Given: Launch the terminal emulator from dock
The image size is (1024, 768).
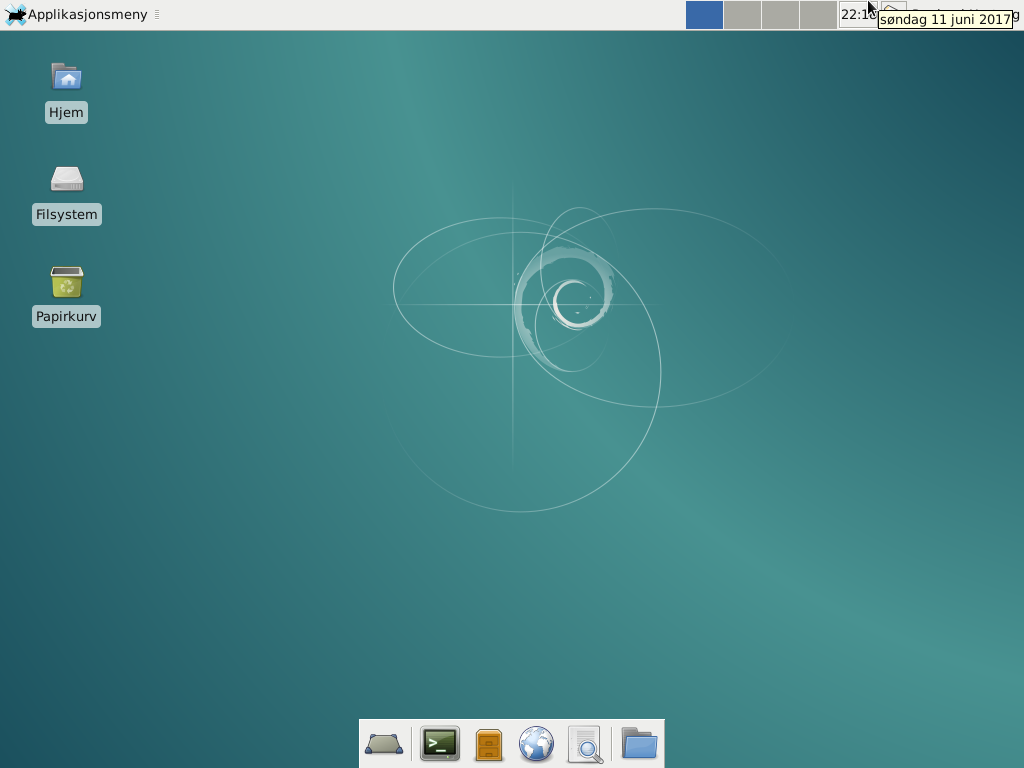Looking at the screenshot, I should click(x=440, y=744).
